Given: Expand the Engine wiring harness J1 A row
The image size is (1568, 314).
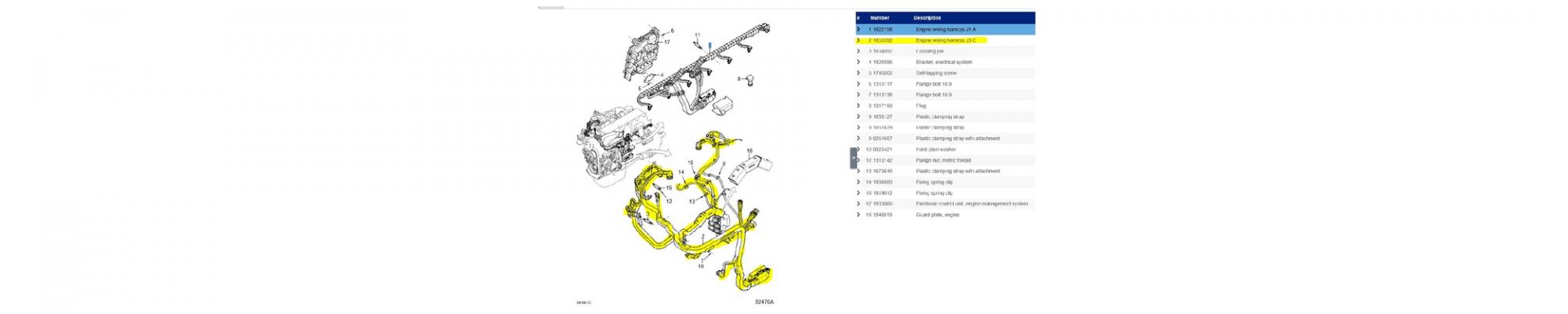Looking at the screenshot, I should 858,29.
